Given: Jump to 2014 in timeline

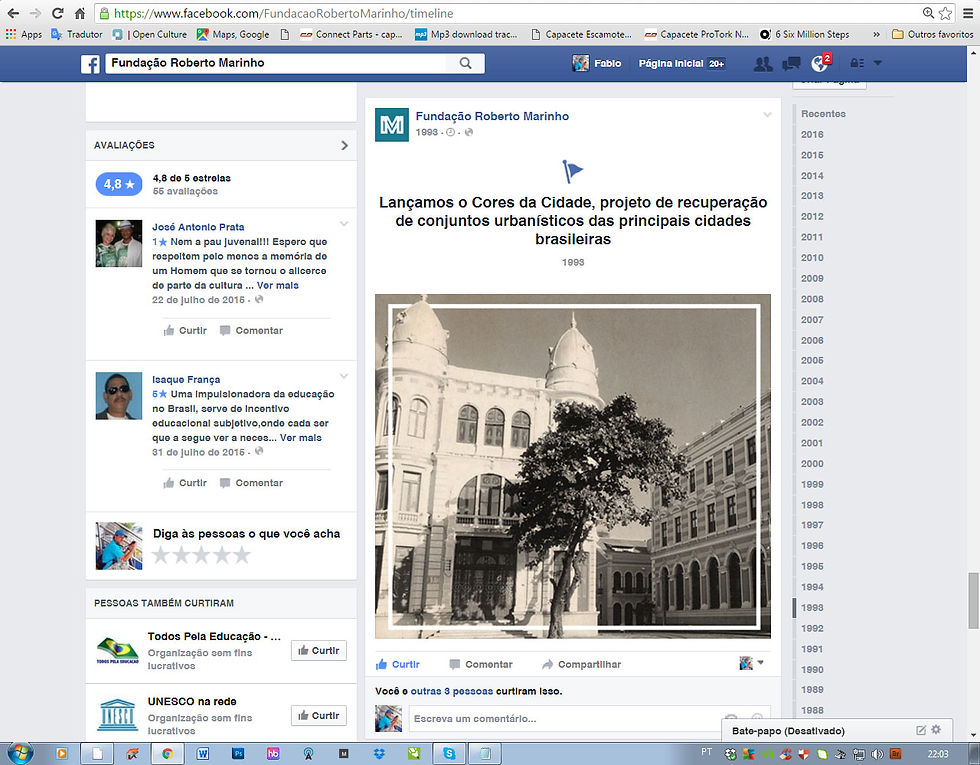Looking at the screenshot, I should click(x=812, y=176).
